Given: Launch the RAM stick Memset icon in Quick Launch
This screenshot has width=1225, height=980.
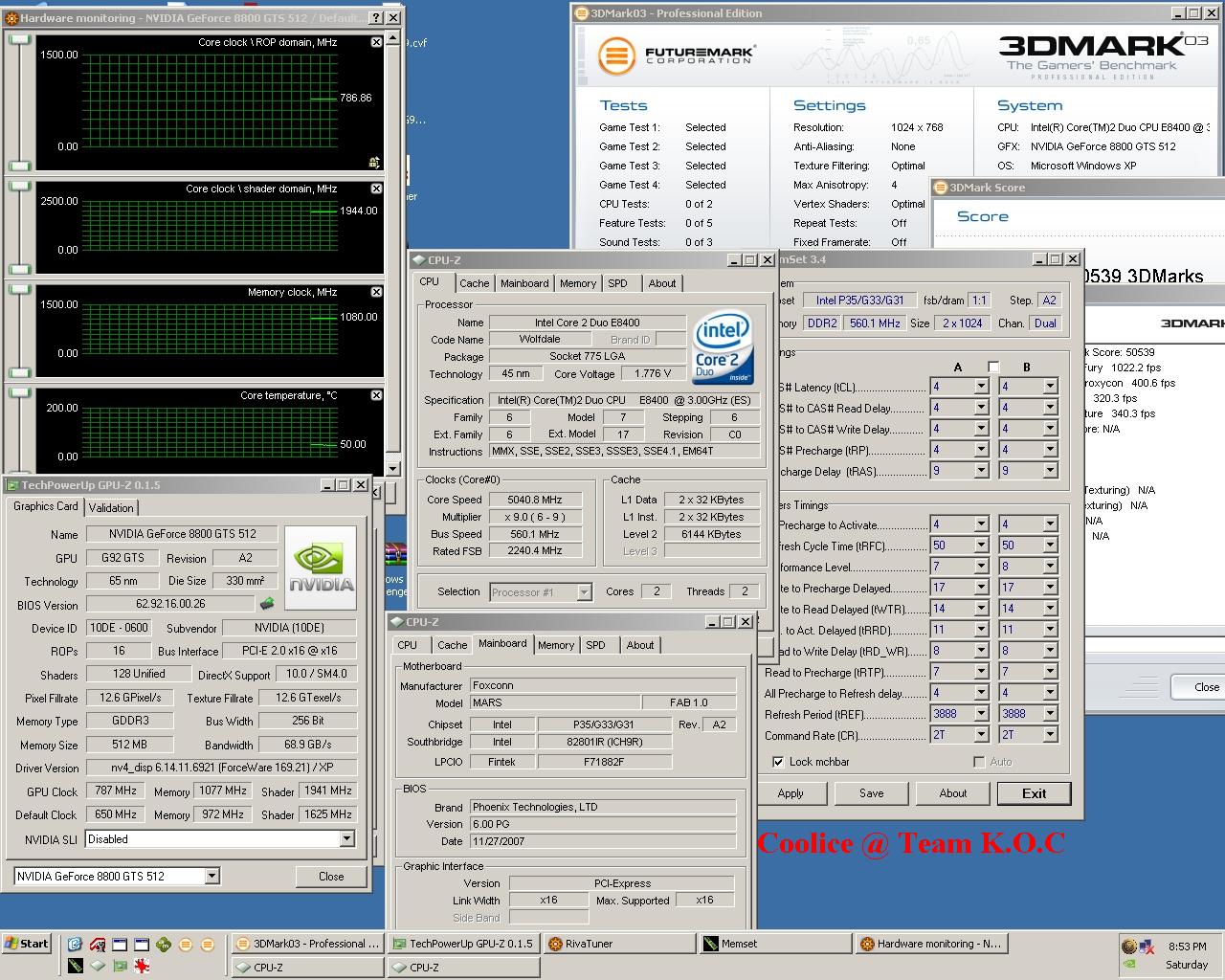Looking at the screenshot, I should click(75, 967).
